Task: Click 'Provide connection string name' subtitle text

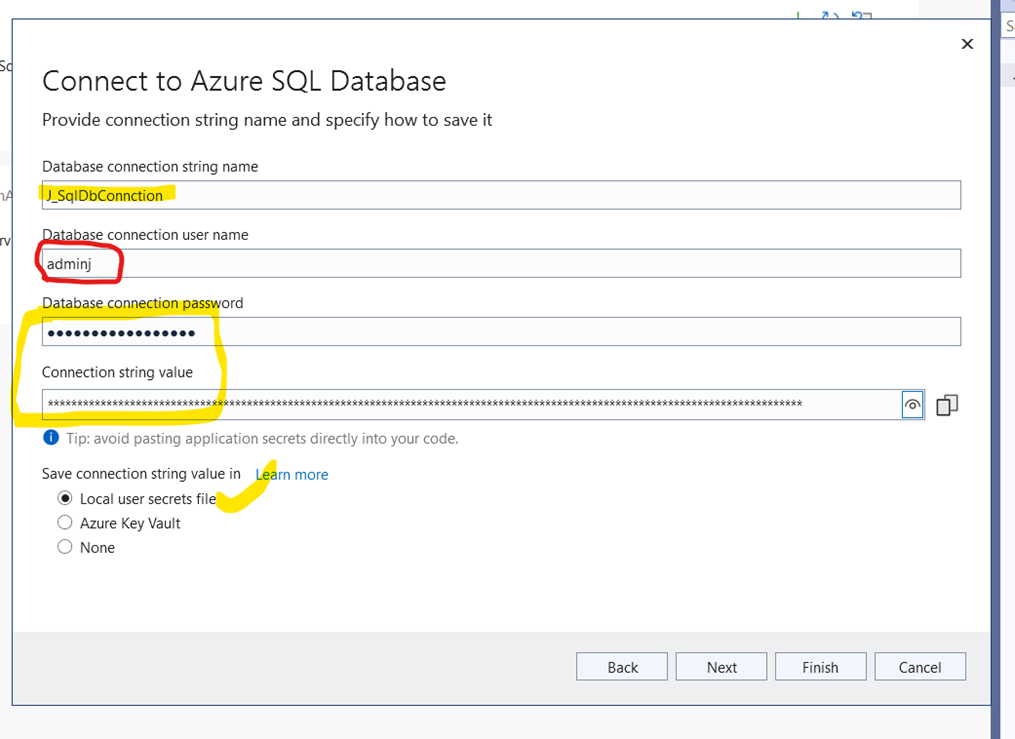Action: pyautogui.click(x=267, y=120)
